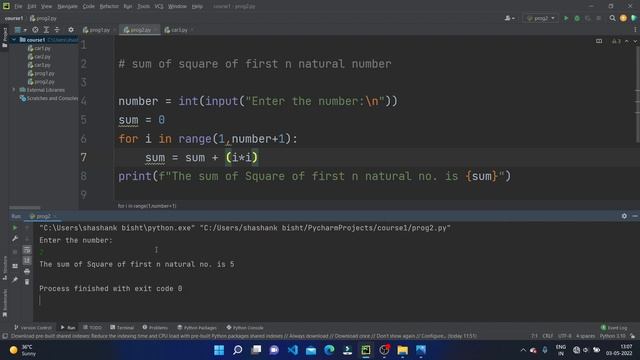Toggle the Project tool window sidebar button
The image size is (640, 360).
4,37
